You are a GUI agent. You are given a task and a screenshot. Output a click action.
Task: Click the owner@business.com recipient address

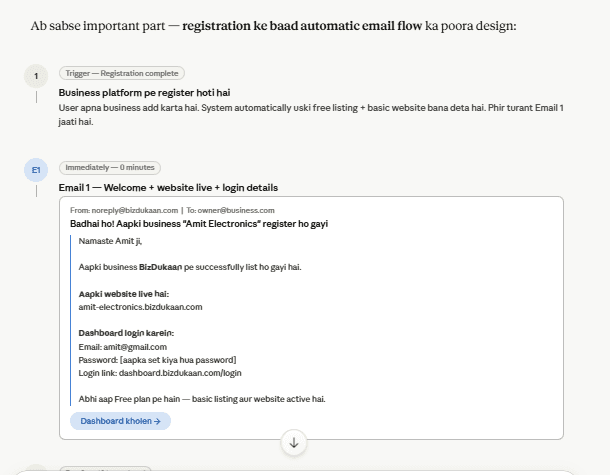point(236,210)
